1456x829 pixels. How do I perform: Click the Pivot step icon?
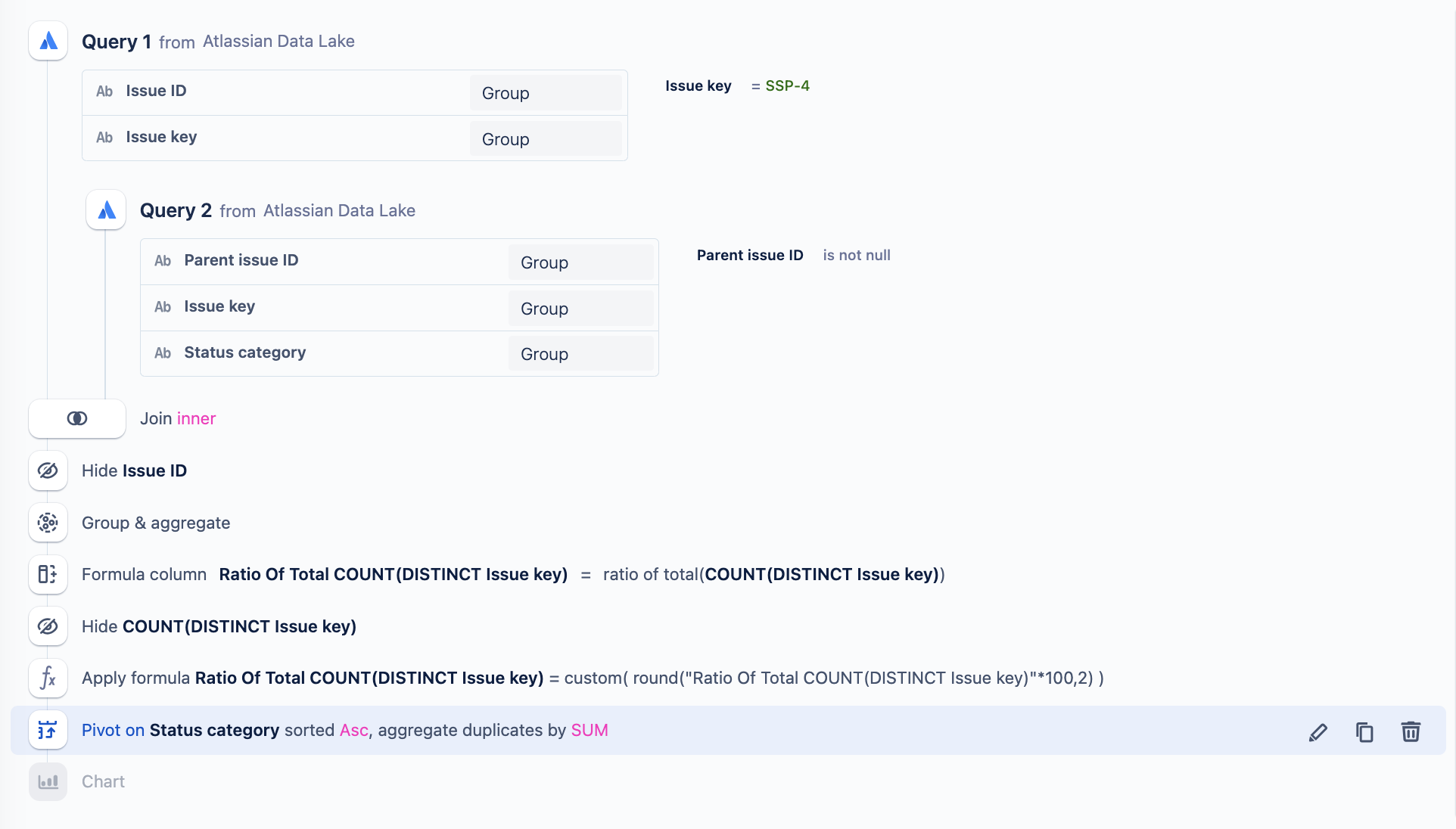pos(48,730)
